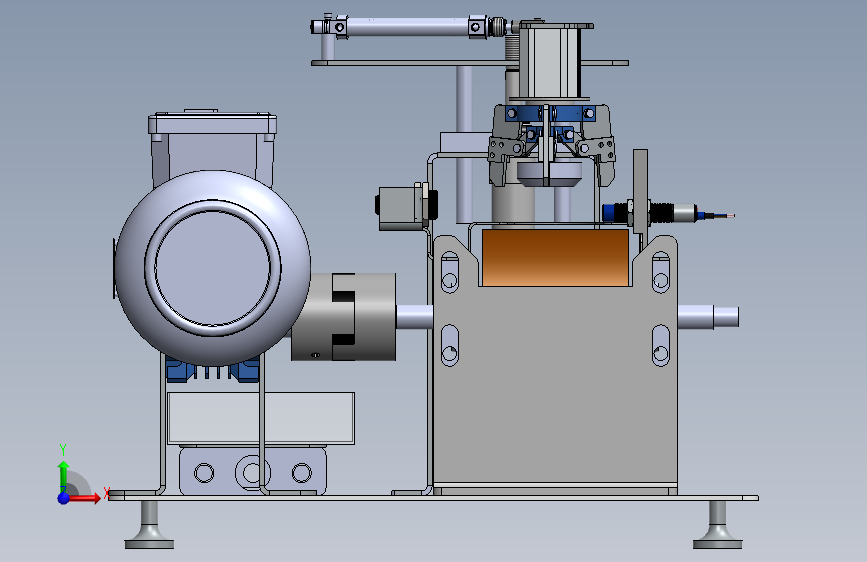867x562 pixels.
Task: Select the proximity sensor with blue cable
Action: 666,214
